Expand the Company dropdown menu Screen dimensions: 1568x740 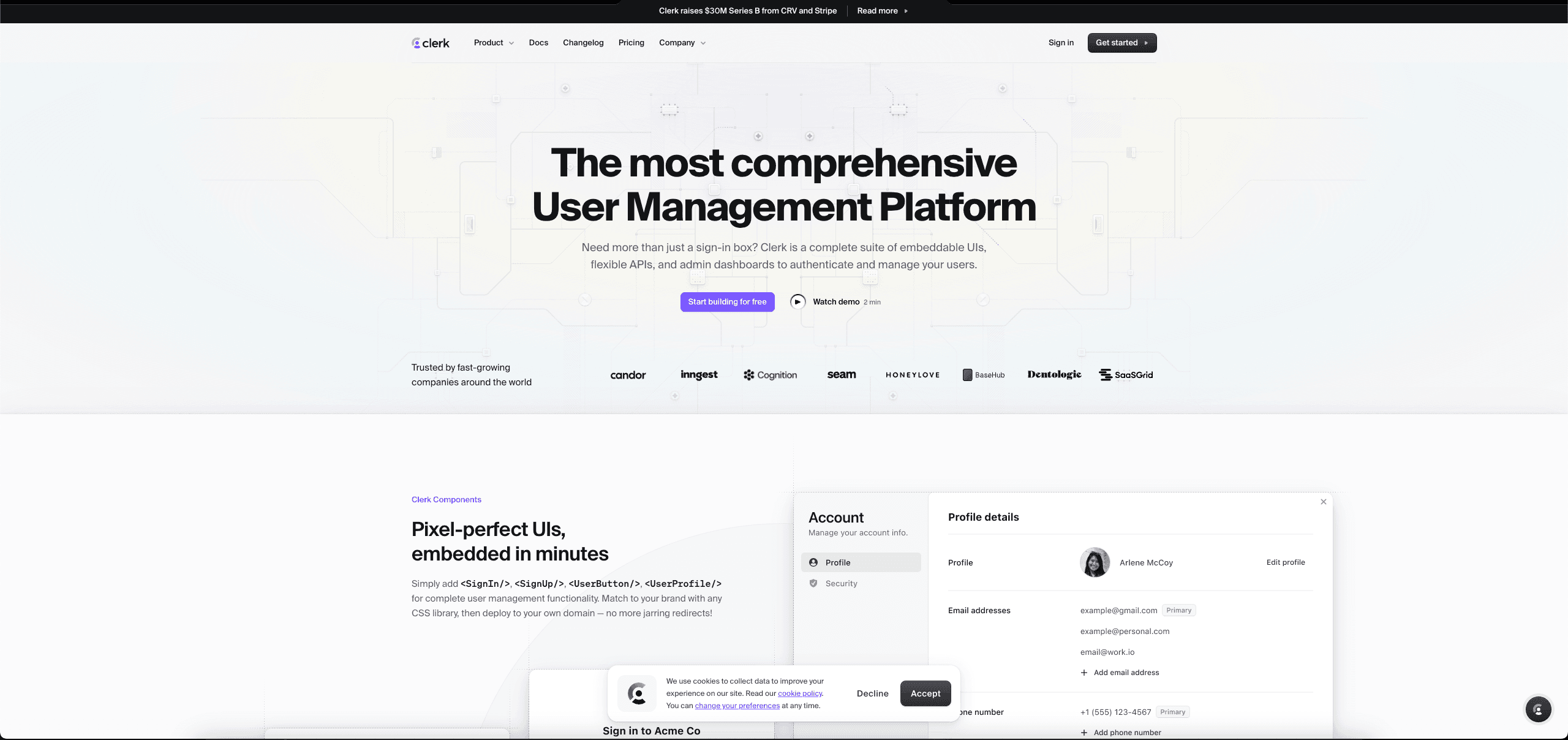[x=682, y=43]
